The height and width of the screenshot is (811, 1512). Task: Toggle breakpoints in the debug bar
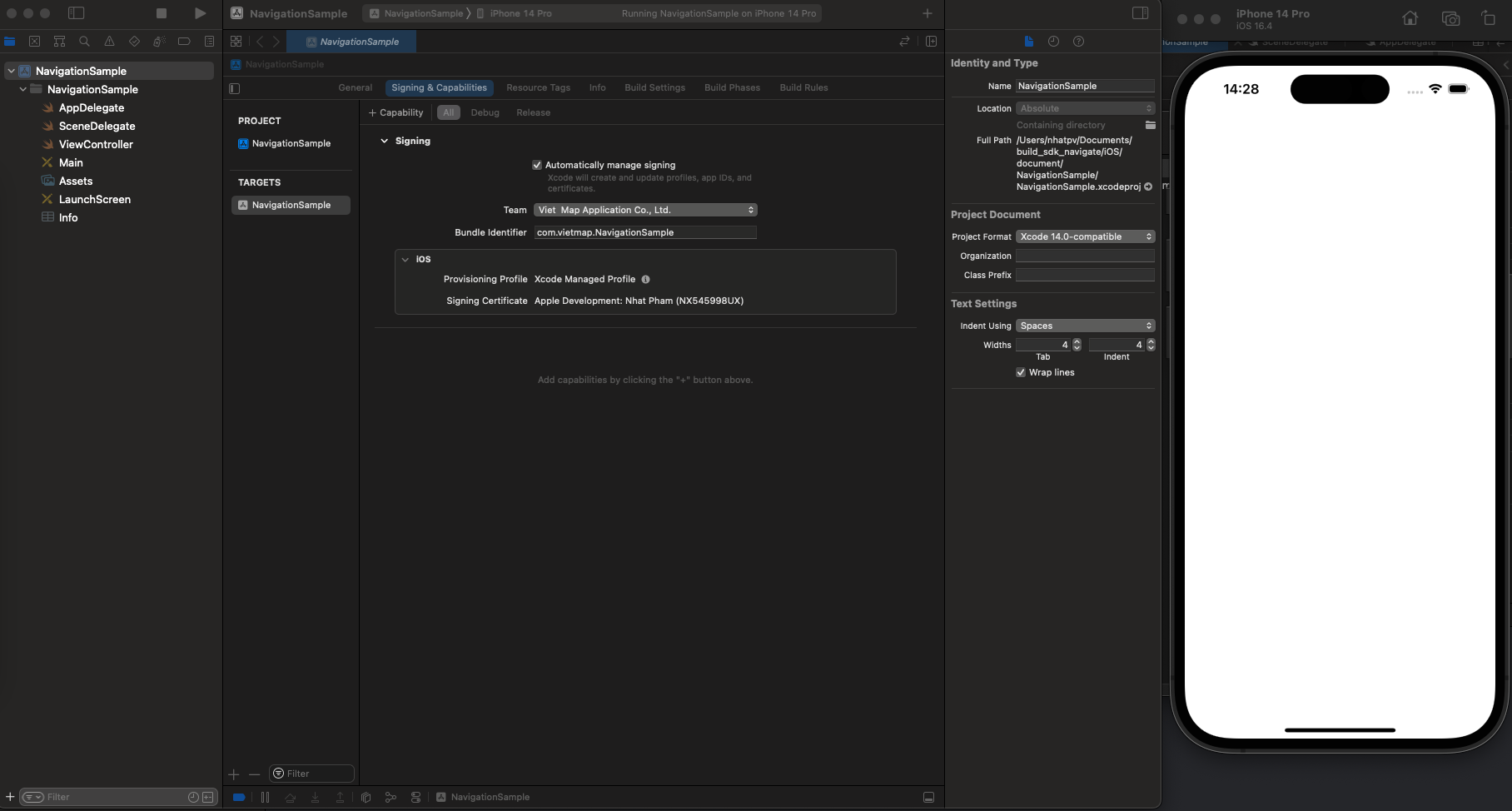[239, 797]
